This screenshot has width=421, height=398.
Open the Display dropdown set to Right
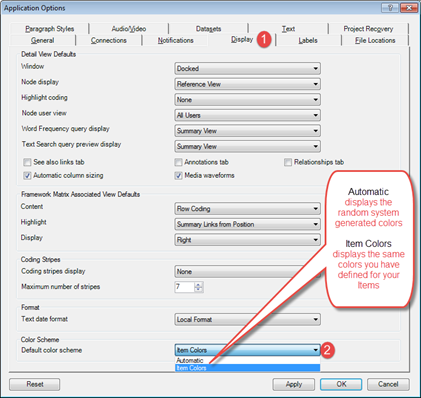(x=247, y=240)
